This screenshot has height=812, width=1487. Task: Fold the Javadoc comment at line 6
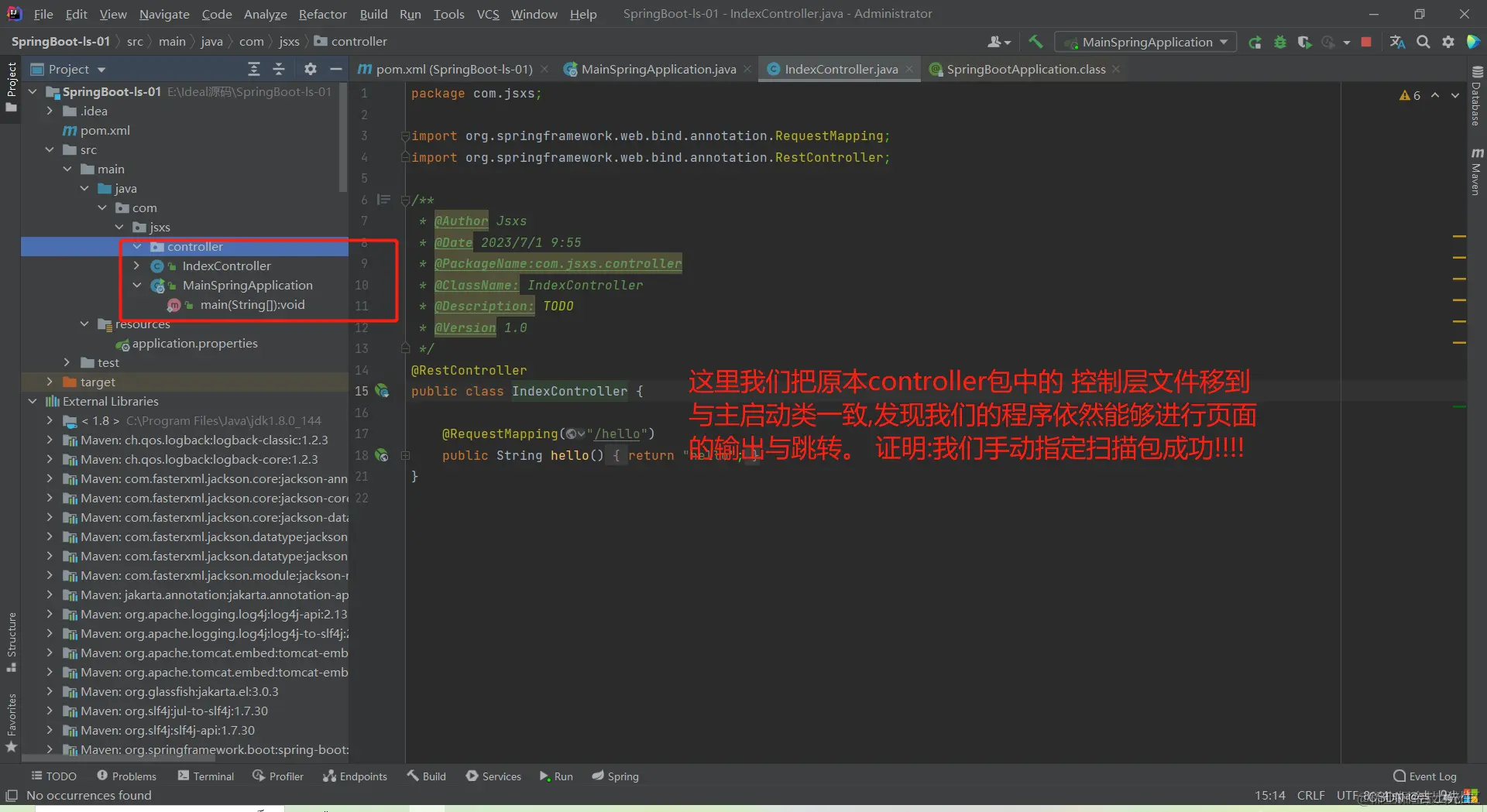pyautogui.click(x=405, y=200)
